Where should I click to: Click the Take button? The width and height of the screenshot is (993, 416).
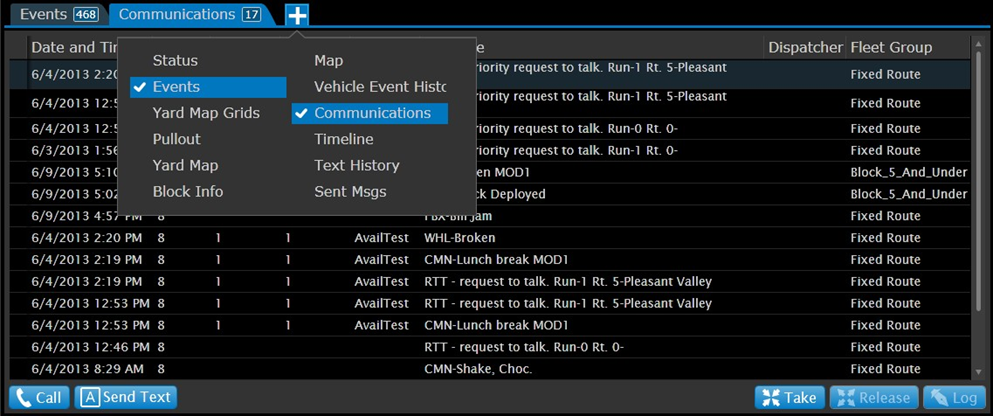[790, 398]
